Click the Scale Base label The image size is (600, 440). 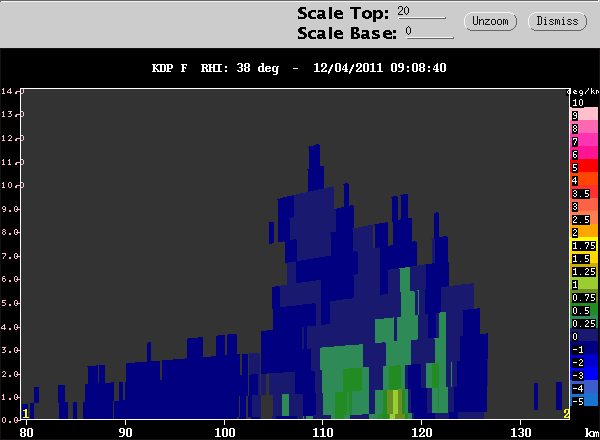point(347,33)
